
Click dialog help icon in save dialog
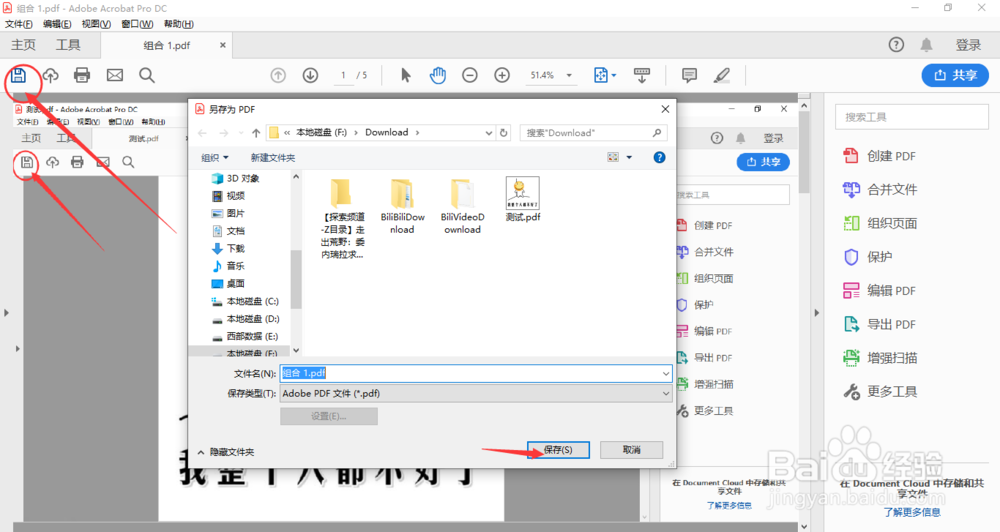659,157
